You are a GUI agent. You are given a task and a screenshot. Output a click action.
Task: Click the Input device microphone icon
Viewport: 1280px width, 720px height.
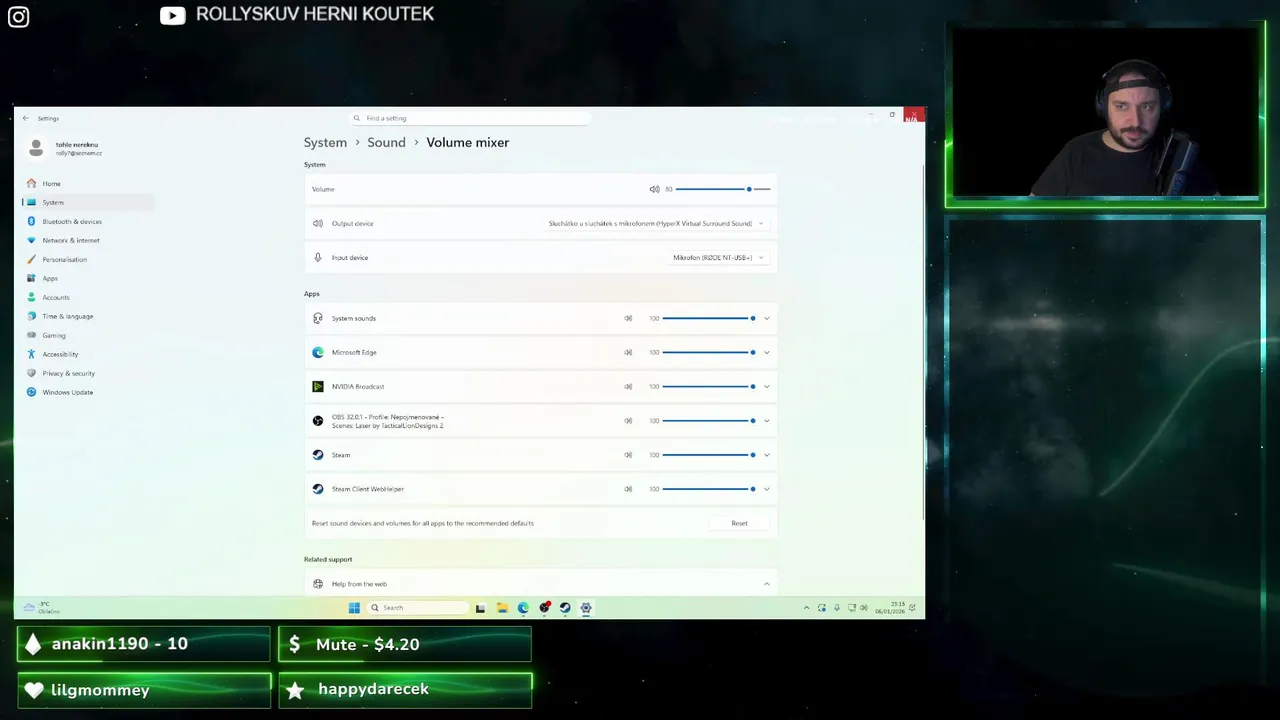pyautogui.click(x=318, y=257)
